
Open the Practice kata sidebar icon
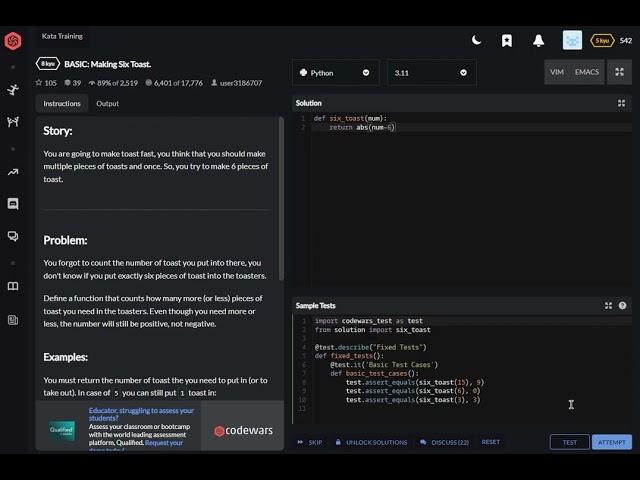tap(13, 89)
